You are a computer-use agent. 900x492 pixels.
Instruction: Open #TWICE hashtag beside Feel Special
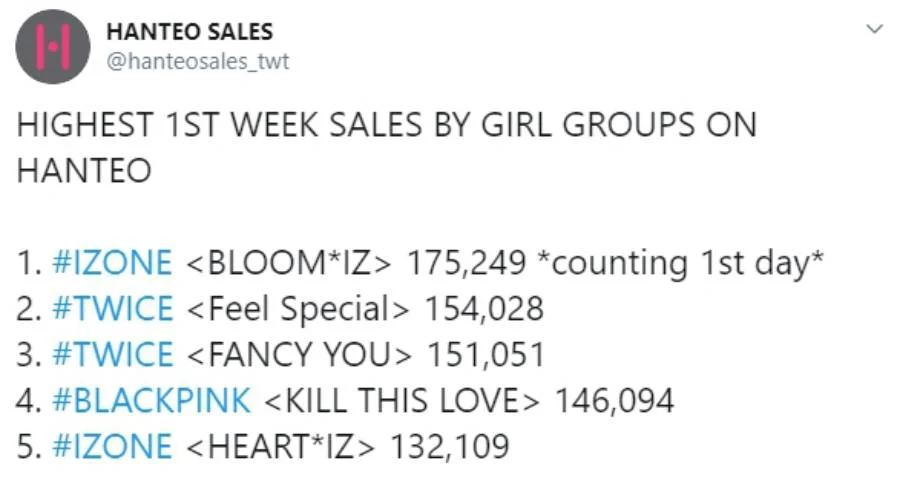pyautogui.click(x=112, y=308)
